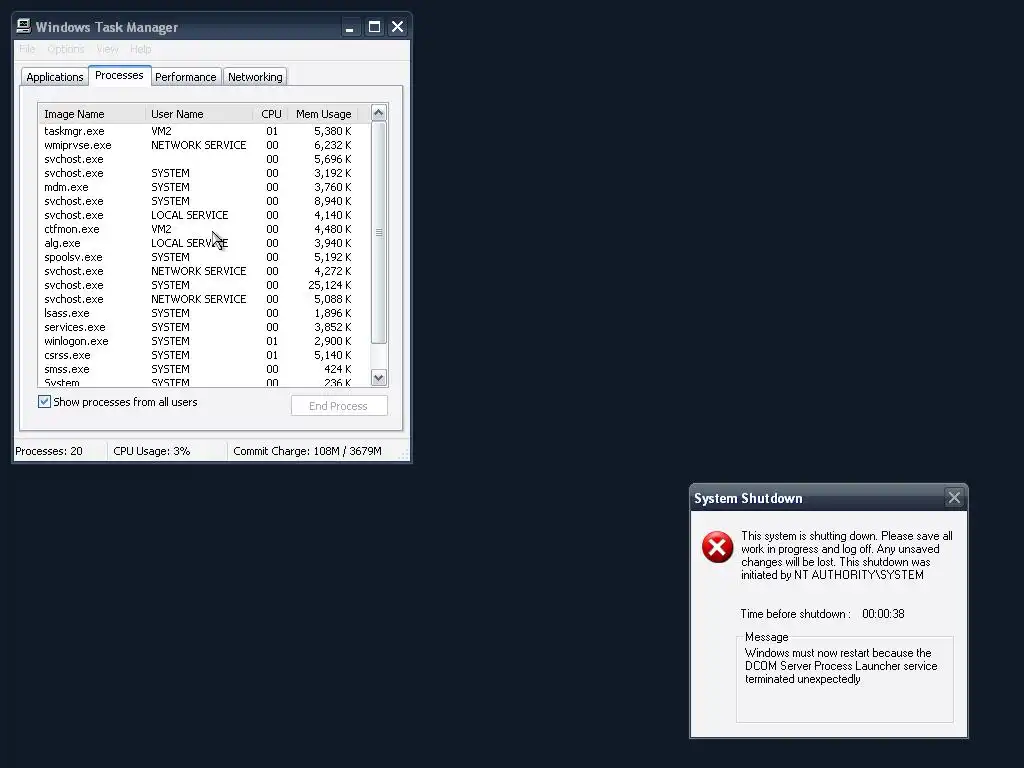Select the alg.exe process
This screenshot has width=1024, height=768.
(x=204, y=243)
